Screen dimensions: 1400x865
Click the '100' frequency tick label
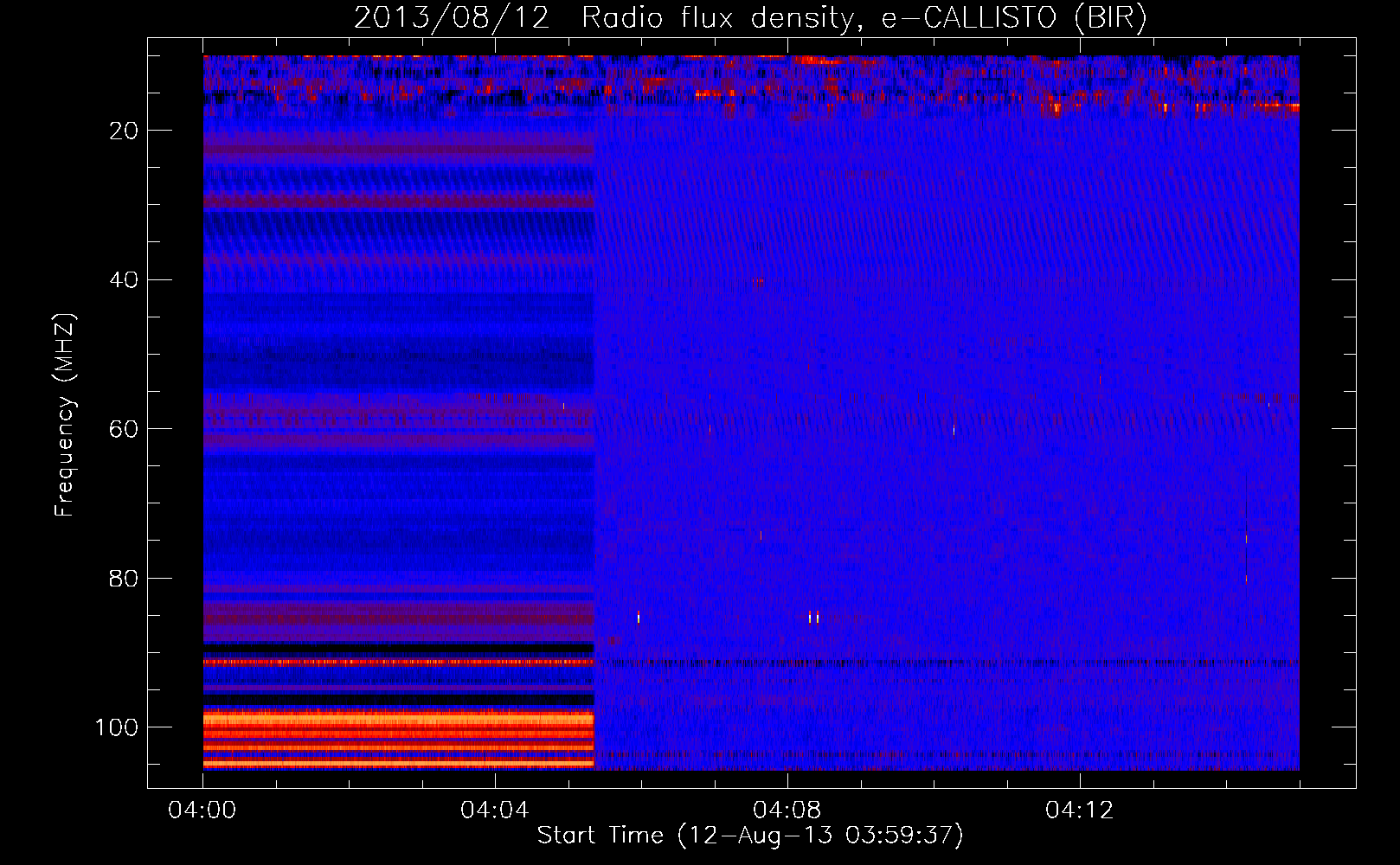point(117,727)
